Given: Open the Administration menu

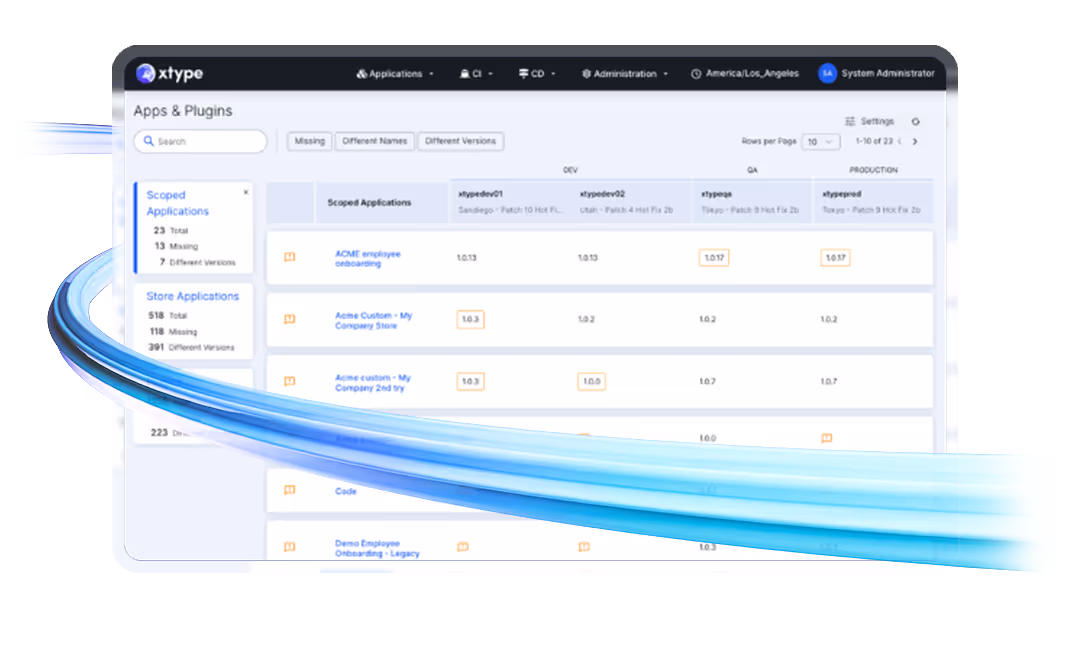Looking at the screenshot, I should pos(625,74).
